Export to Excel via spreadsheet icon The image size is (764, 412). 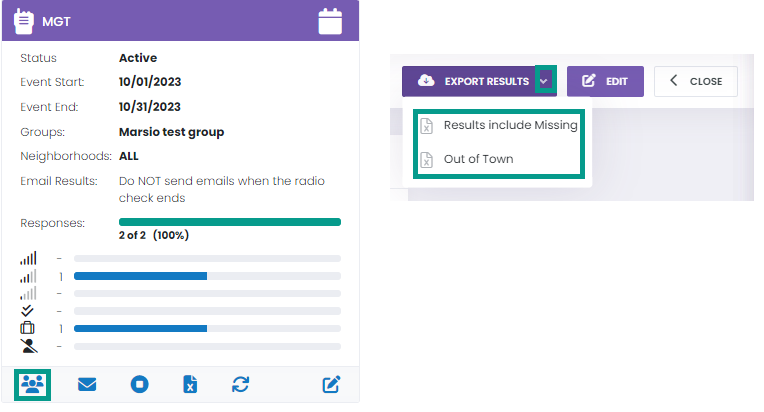(x=190, y=384)
